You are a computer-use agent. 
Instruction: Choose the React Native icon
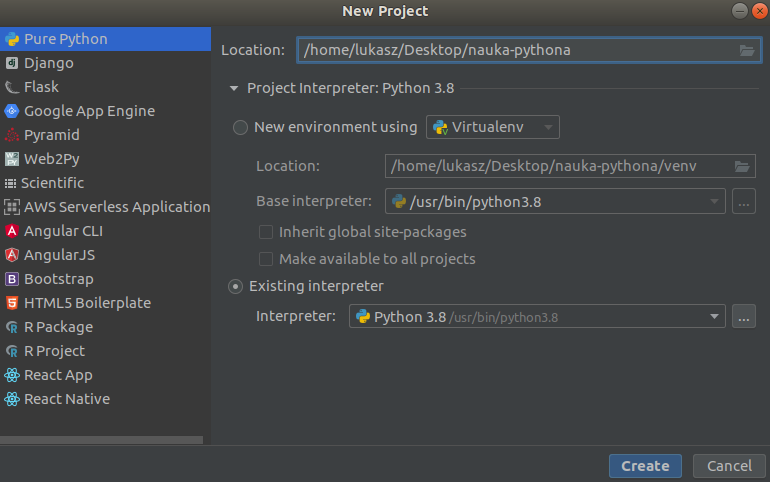point(12,399)
